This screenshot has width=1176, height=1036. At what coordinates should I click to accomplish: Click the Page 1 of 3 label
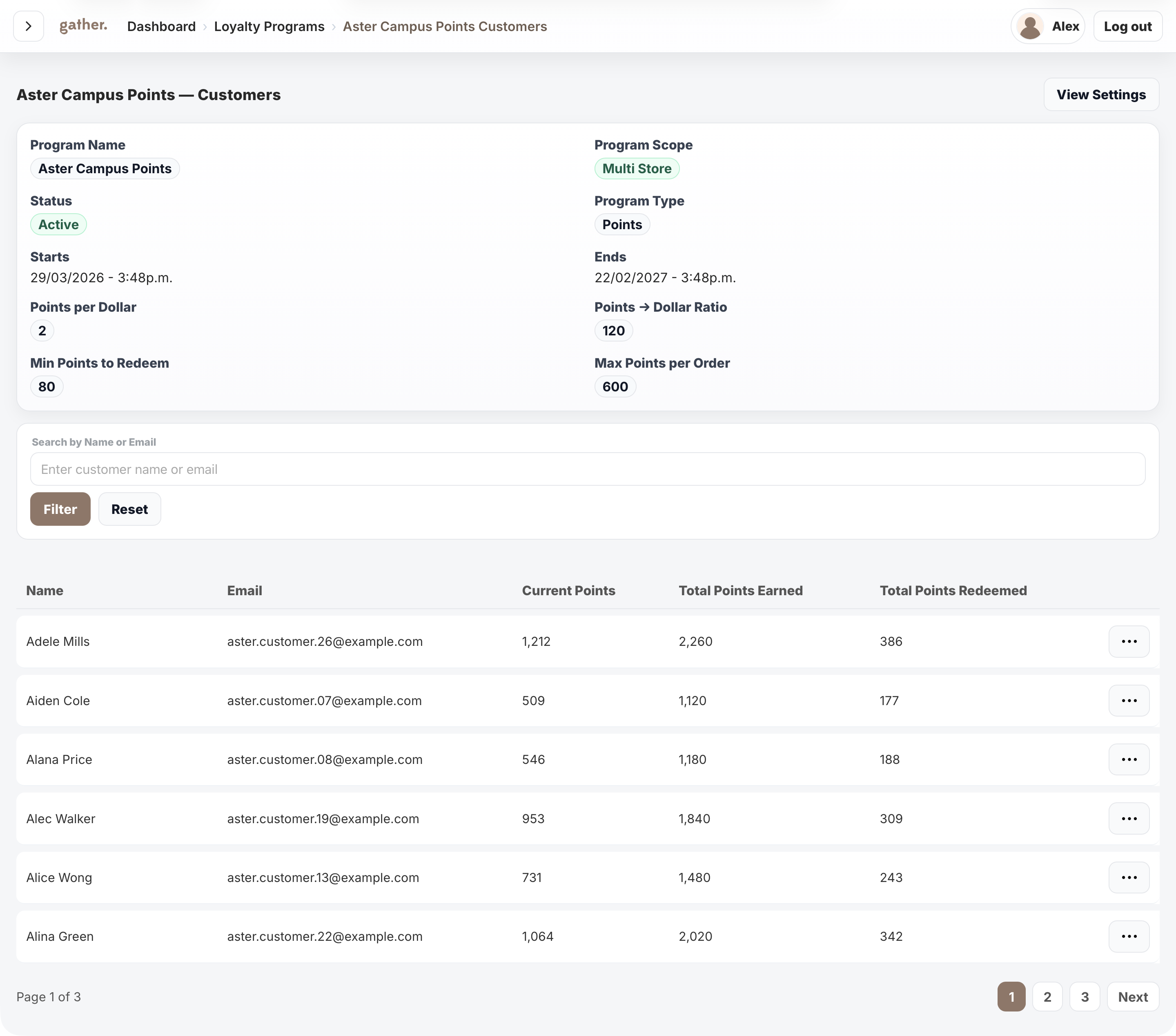(x=48, y=997)
